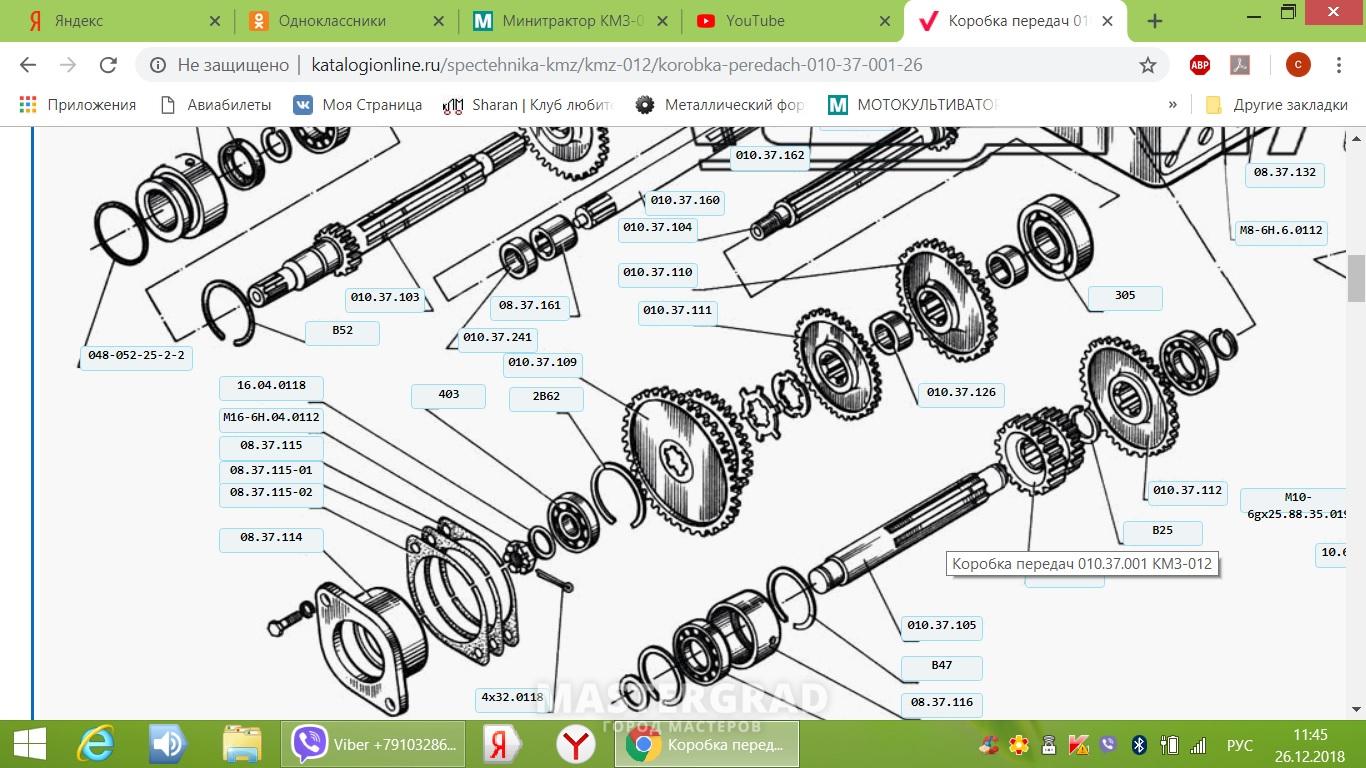Click part label 08.37.114
This screenshot has height=768, width=1366.
pos(271,538)
